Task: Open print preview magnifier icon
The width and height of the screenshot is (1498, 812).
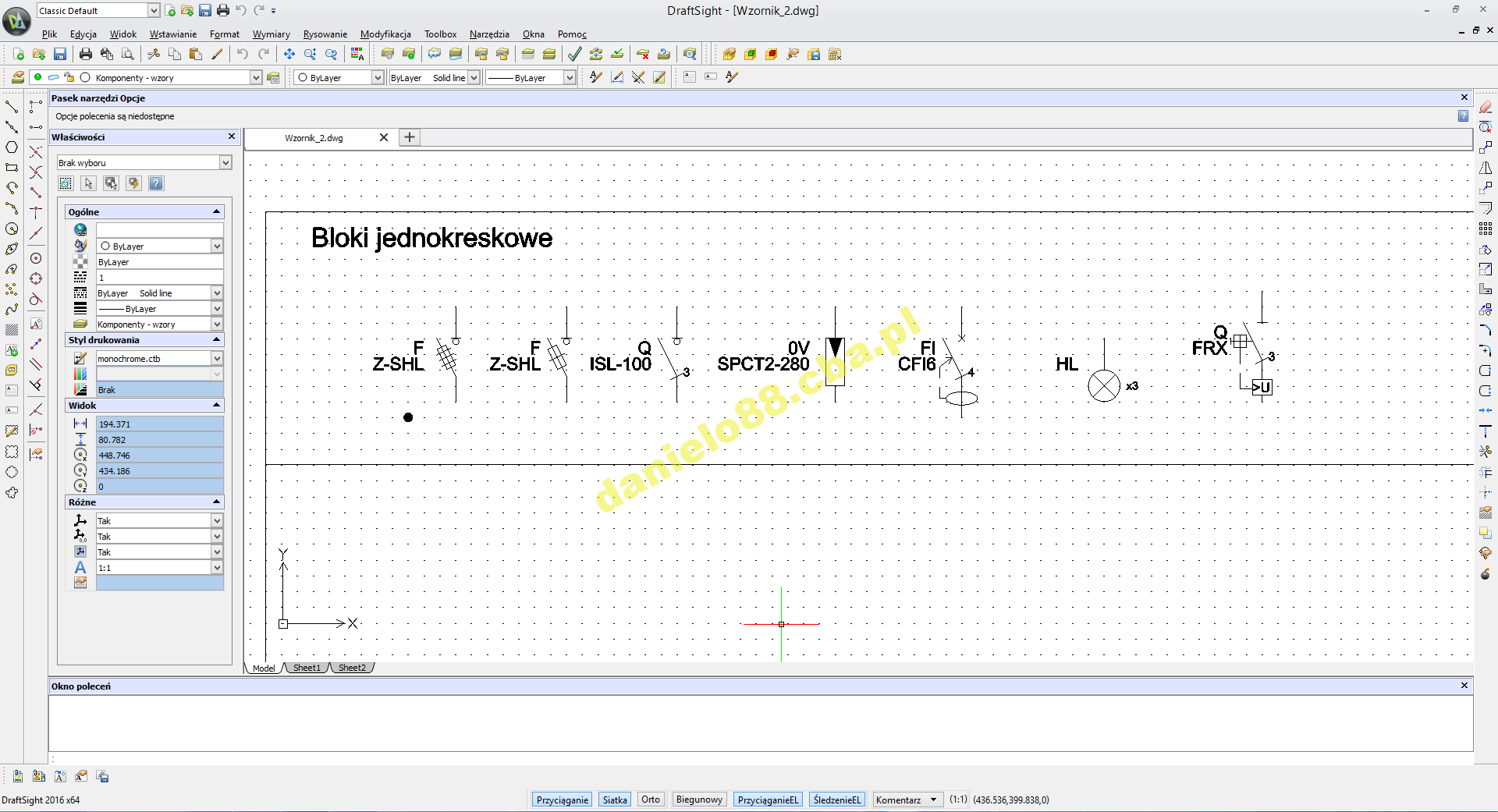Action: (x=128, y=54)
